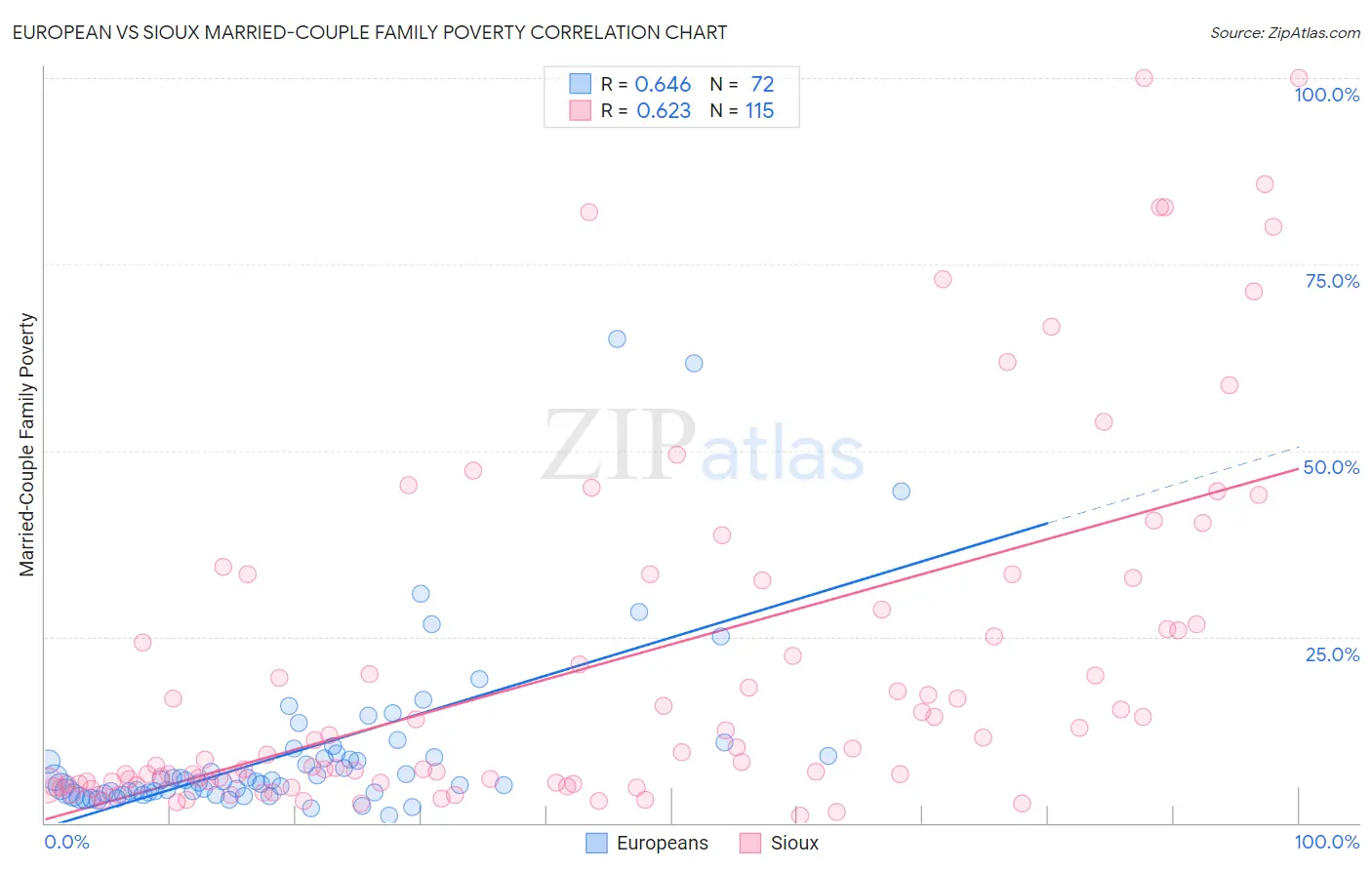Image resolution: width=1372 pixels, height=870 pixels.
Task: Click the 75.0% y-axis label
Action: pos(1332,281)
